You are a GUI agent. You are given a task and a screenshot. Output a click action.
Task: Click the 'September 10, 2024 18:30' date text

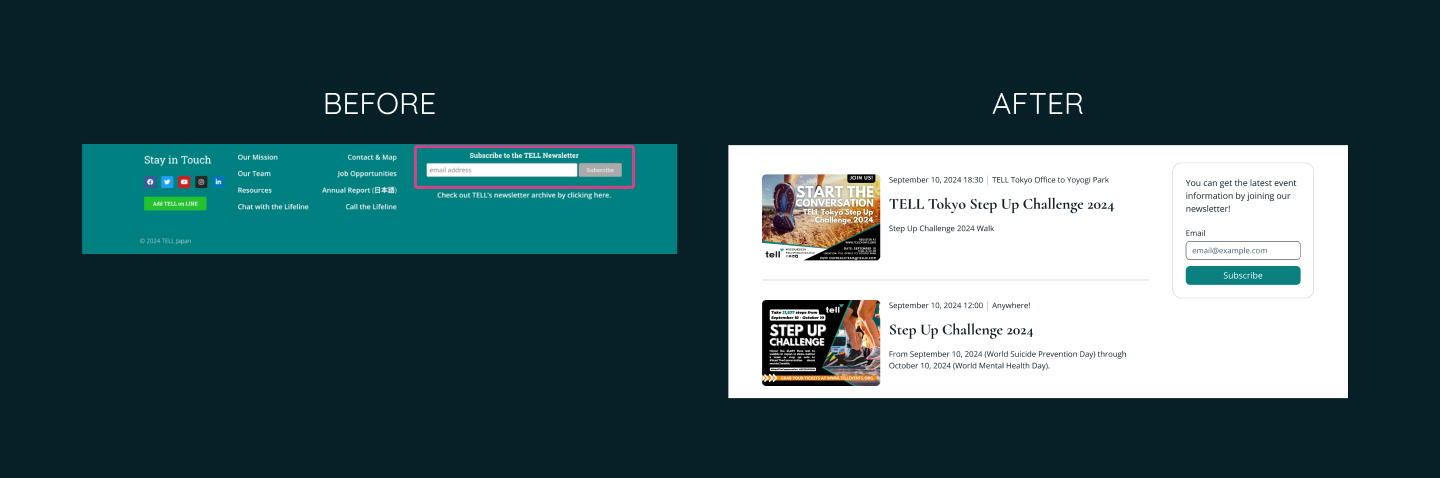pos(936,180)
